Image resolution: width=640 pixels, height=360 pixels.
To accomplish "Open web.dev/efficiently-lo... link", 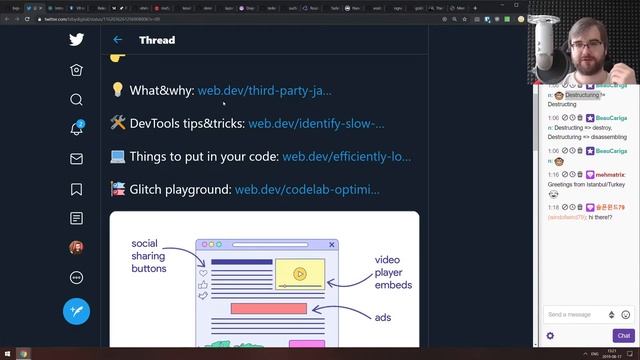I will point(347,157).
